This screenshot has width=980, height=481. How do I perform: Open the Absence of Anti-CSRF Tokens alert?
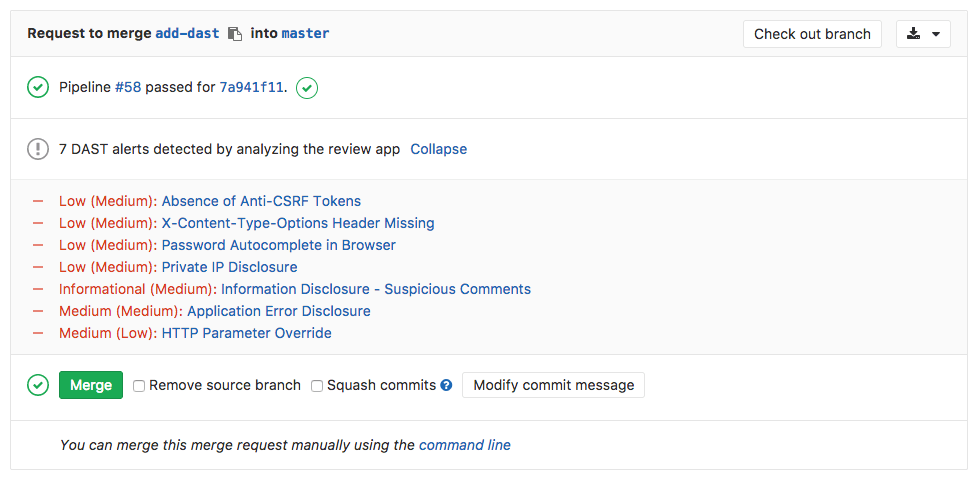tap(261, 201)
